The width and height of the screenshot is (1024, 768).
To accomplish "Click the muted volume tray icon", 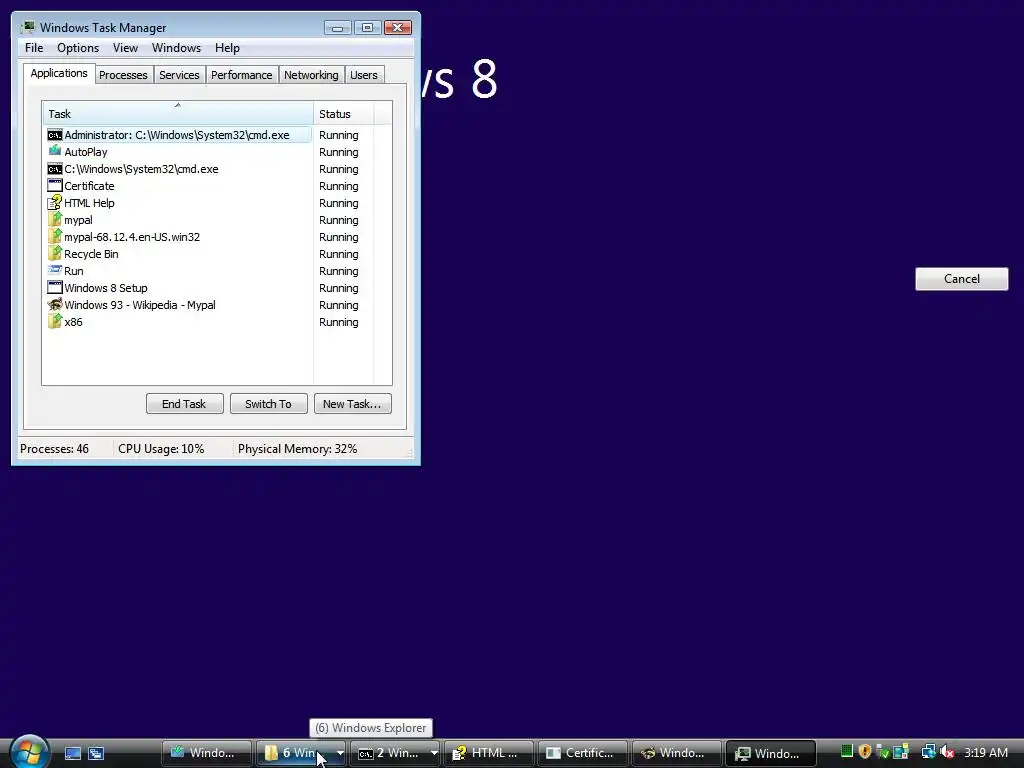I will click(x=947, y=752).
